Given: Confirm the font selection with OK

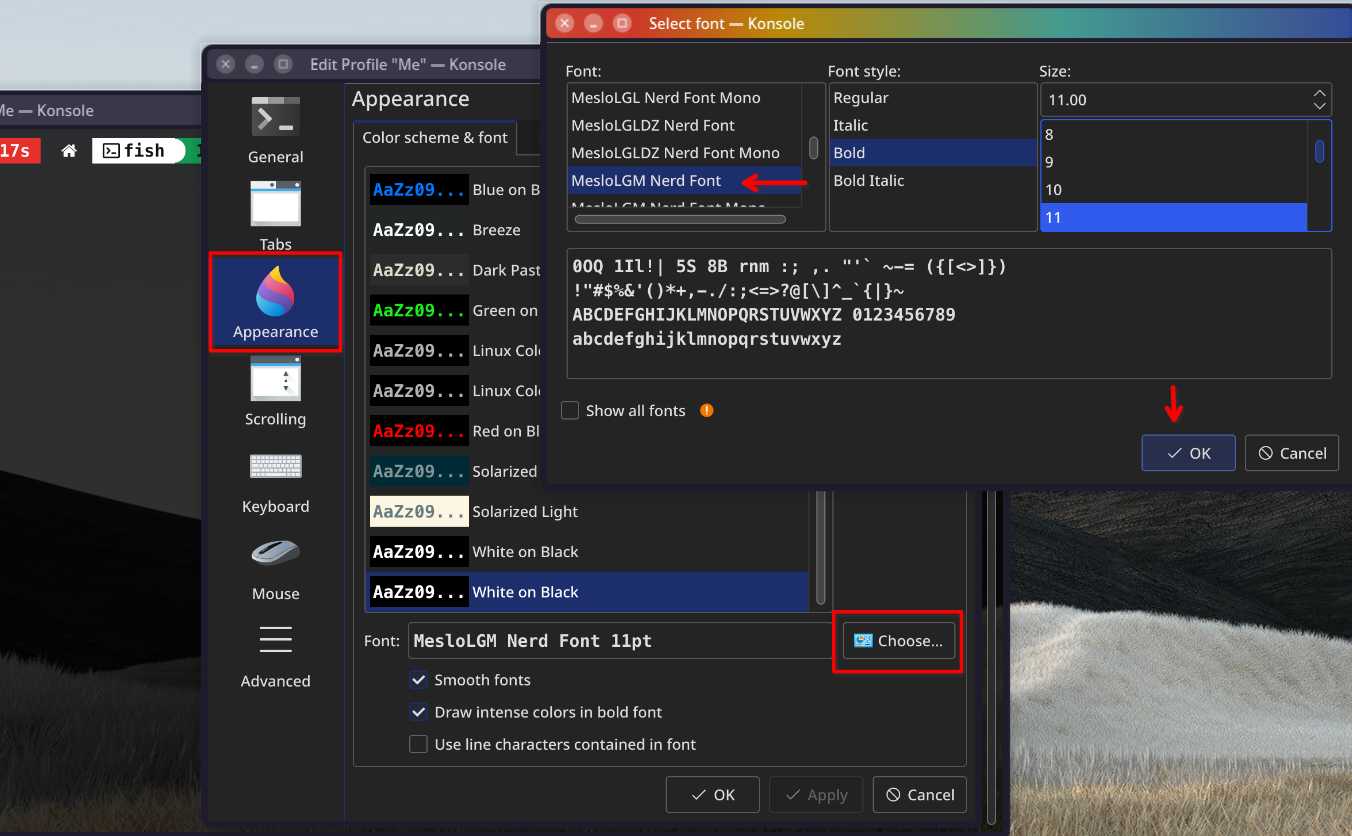Looking at the screenshot, I should (x=1188, y=453).
